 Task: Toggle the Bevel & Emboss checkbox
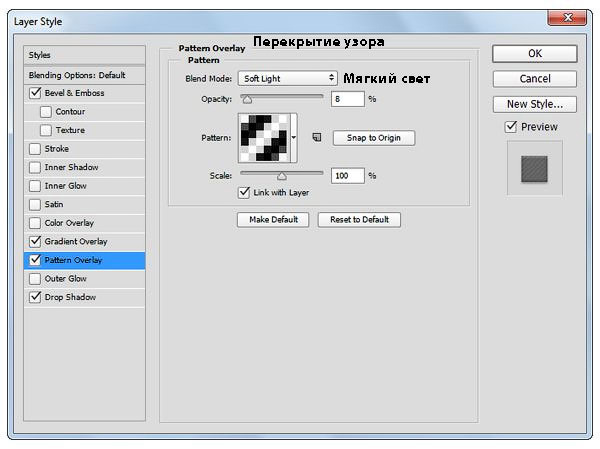coord(35,93)
